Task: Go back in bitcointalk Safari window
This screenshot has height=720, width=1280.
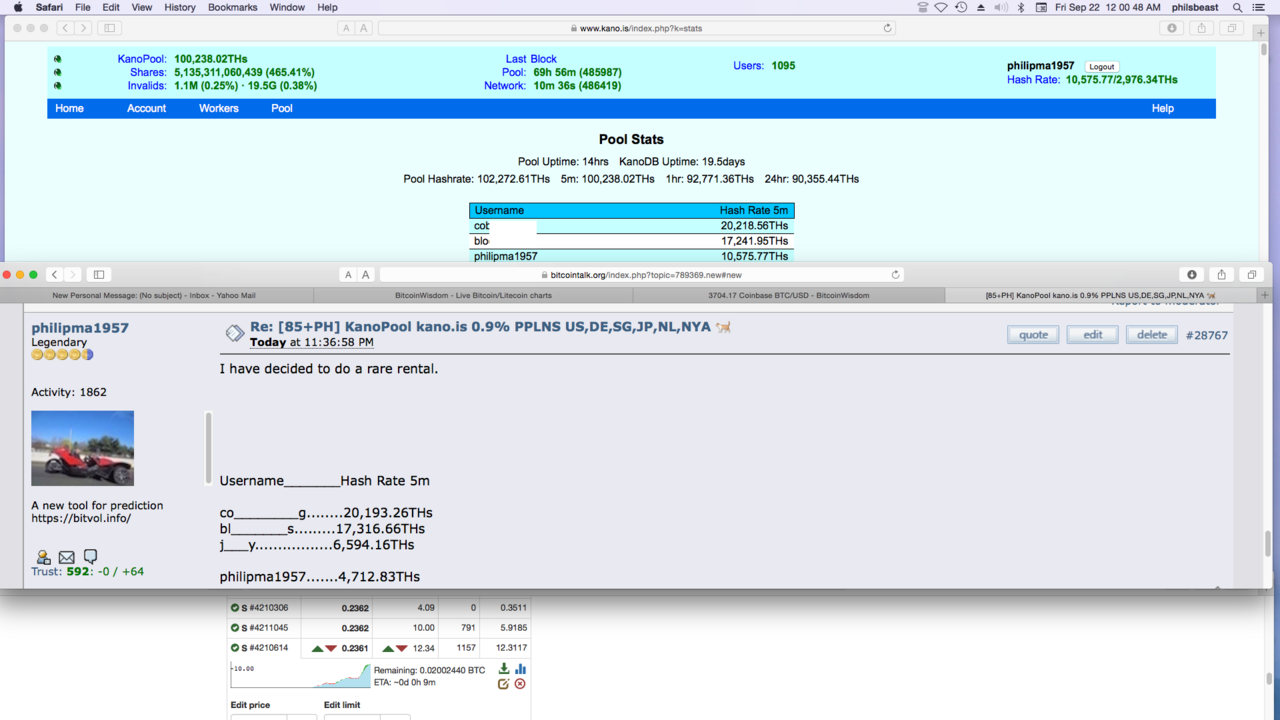Action: pos(55,274)
